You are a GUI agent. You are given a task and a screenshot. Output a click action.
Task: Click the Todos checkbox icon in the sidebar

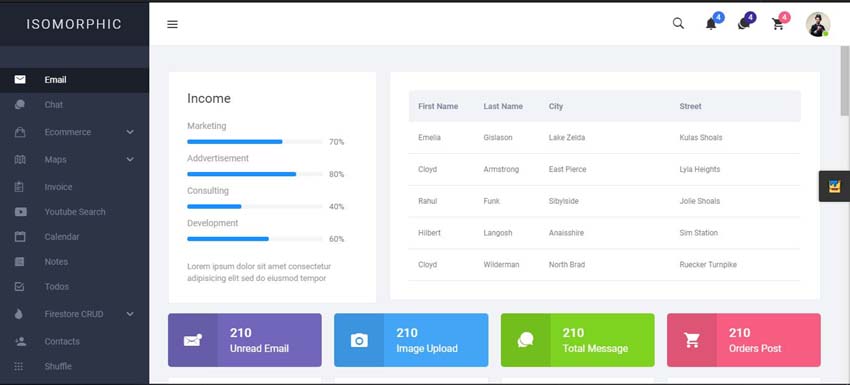coord(20,286)
